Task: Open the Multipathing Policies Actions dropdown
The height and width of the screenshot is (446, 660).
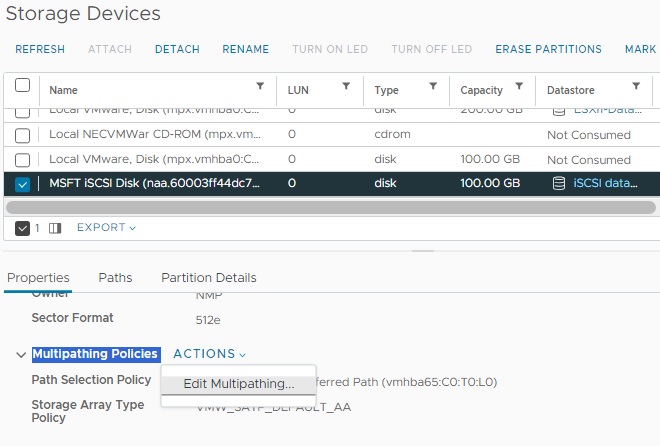Action: [209, 354]
